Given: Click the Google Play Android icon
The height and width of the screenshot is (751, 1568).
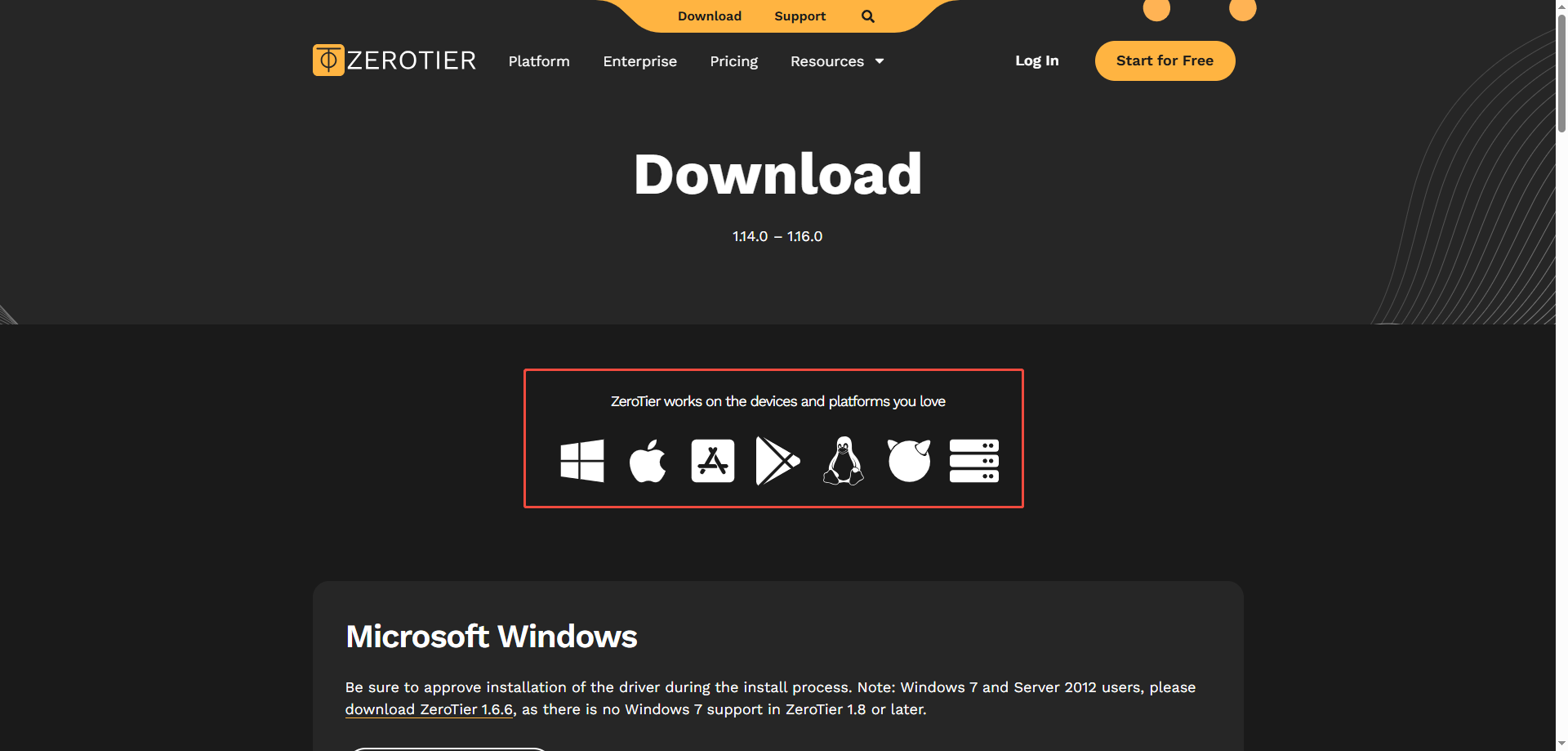Looking at the screenshot, I should click(x=778, y=461).
